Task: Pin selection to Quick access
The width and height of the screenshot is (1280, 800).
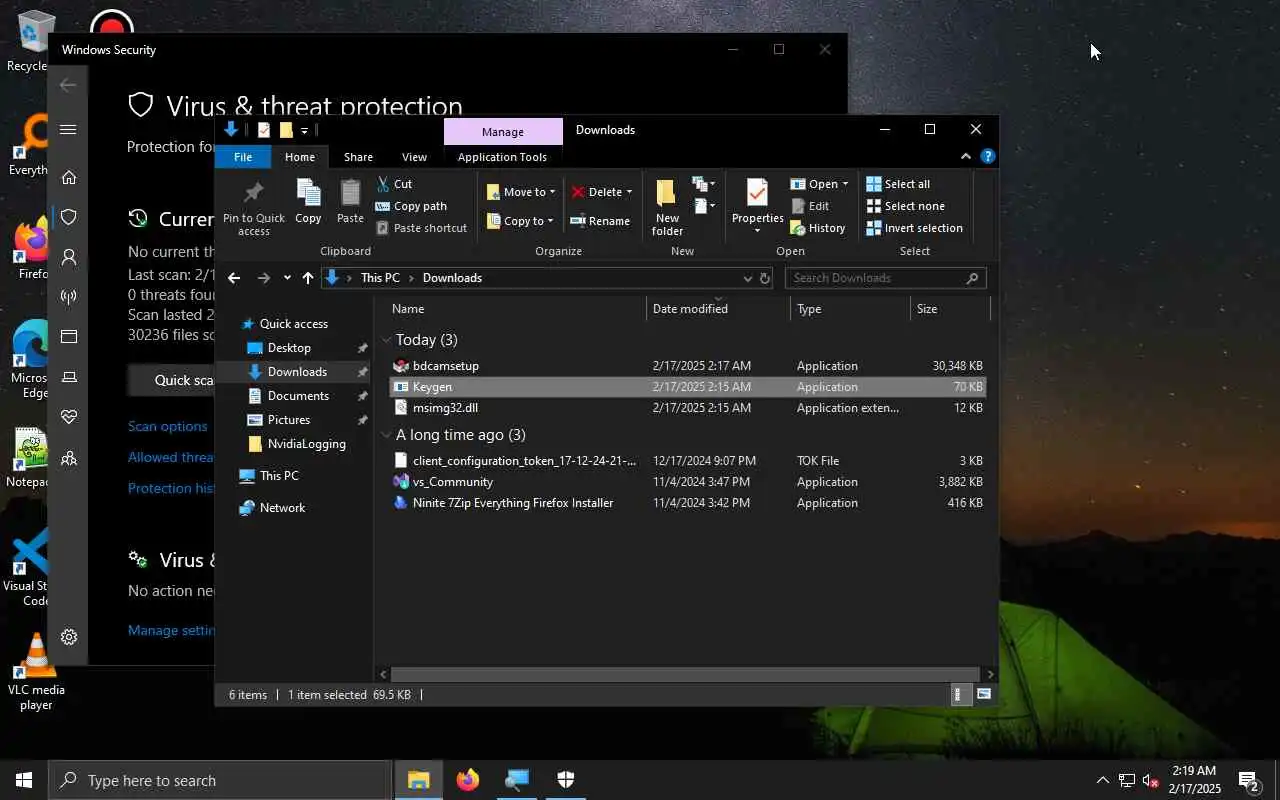Action: click(254, 208)
